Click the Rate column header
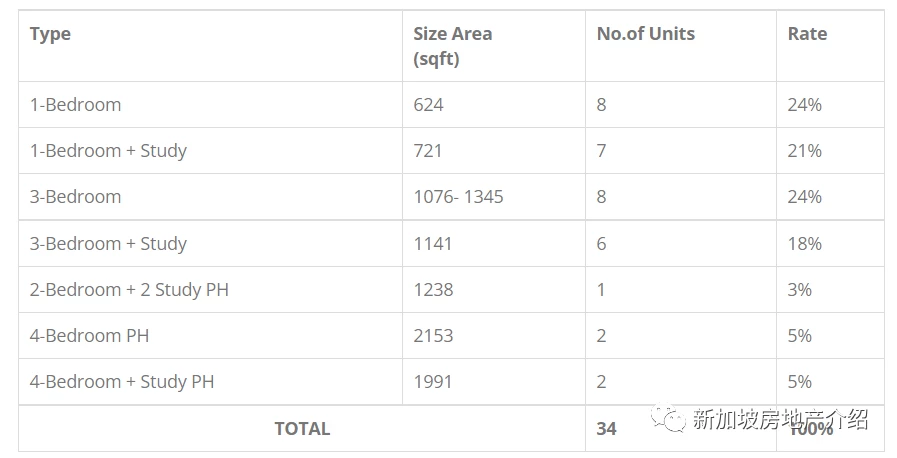Screen dimensions: 897x458 (807, 34)
